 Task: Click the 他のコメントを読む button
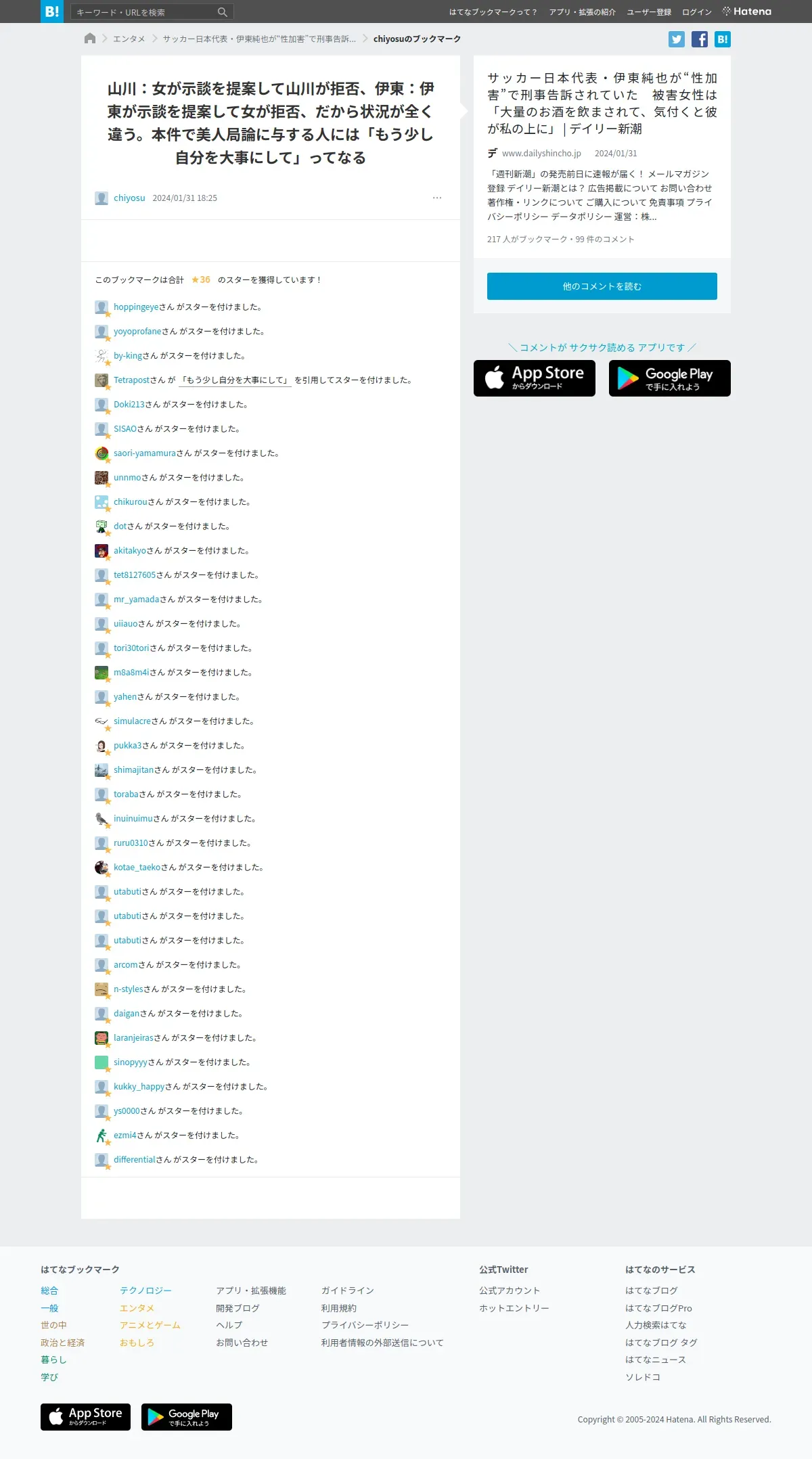602,286
